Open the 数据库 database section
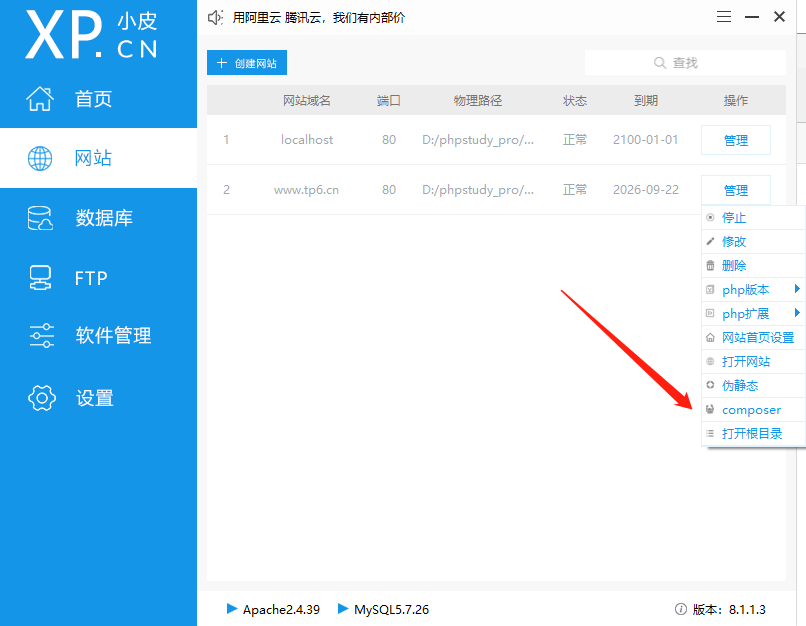806x626 pixels. pos(98,218)
